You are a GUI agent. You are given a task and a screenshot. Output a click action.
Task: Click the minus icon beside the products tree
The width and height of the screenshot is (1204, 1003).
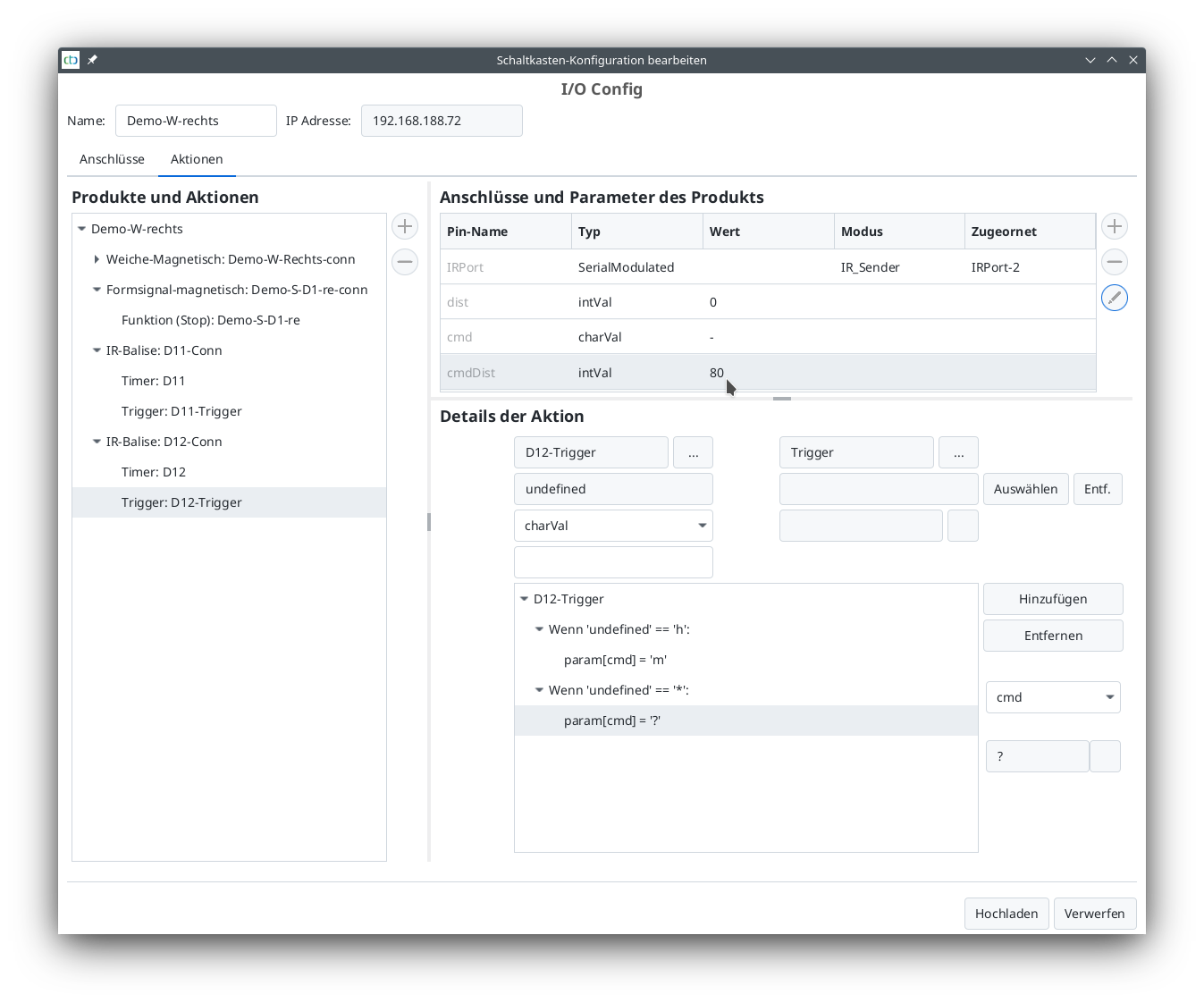(x=405, y=262)
